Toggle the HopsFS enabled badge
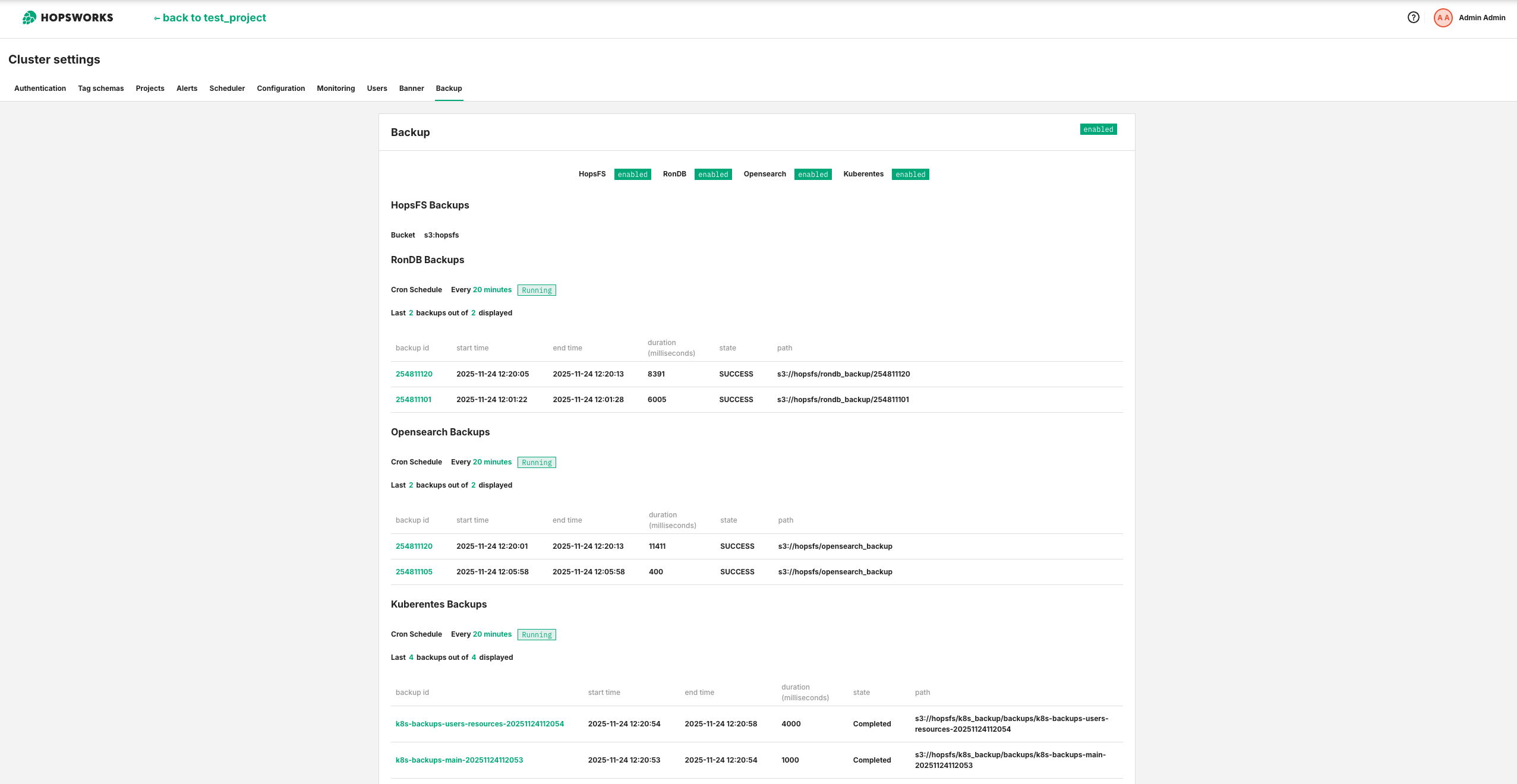 [632, 174]
